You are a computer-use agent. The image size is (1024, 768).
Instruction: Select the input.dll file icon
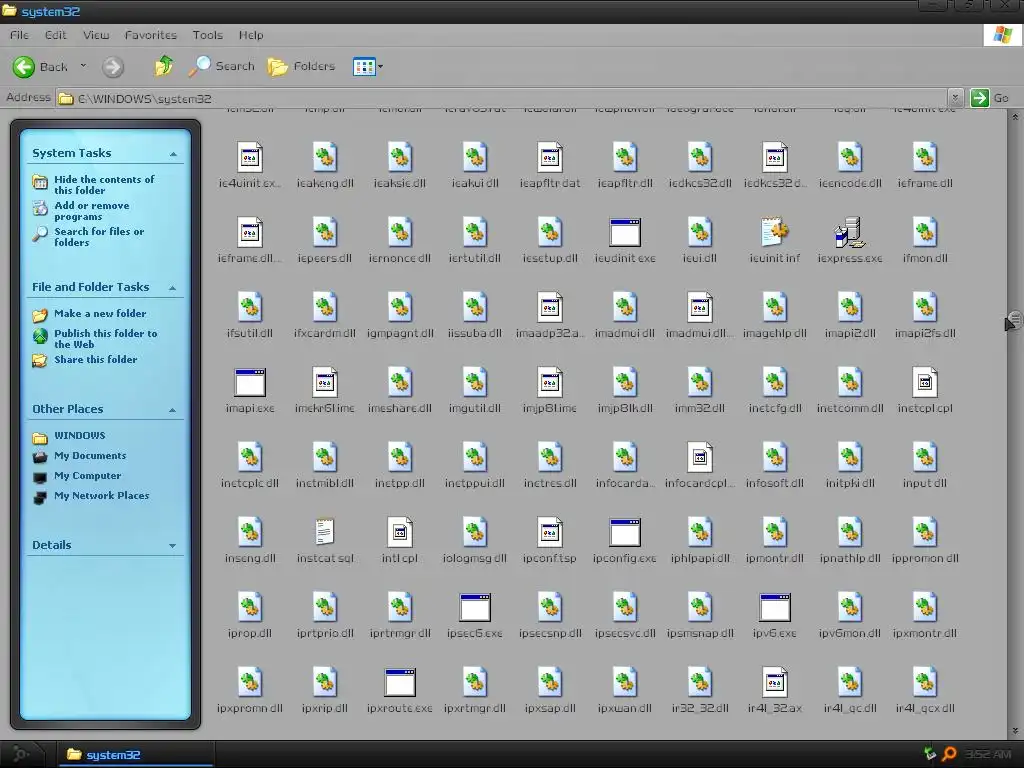click(924, 457)
